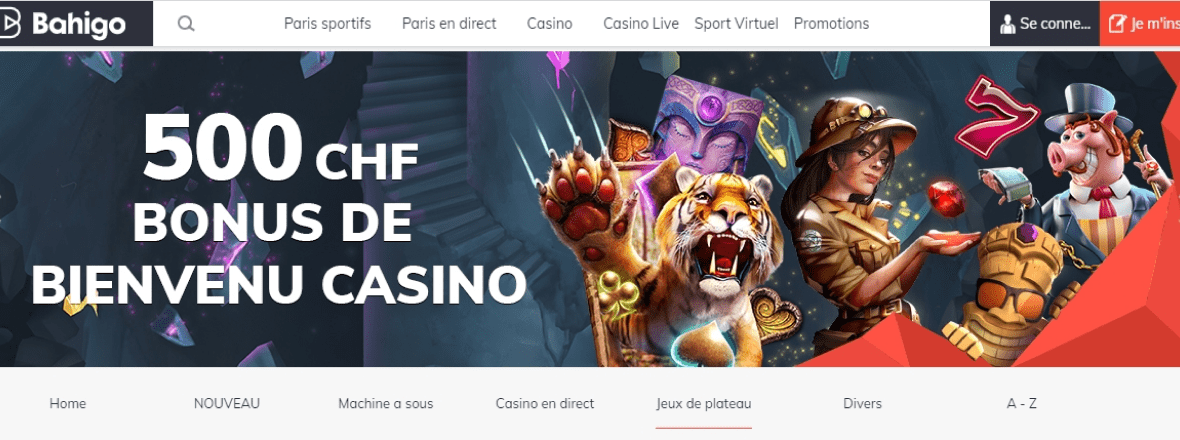Click the Bahigo logo icon
1180x440 pixels.
10,25
